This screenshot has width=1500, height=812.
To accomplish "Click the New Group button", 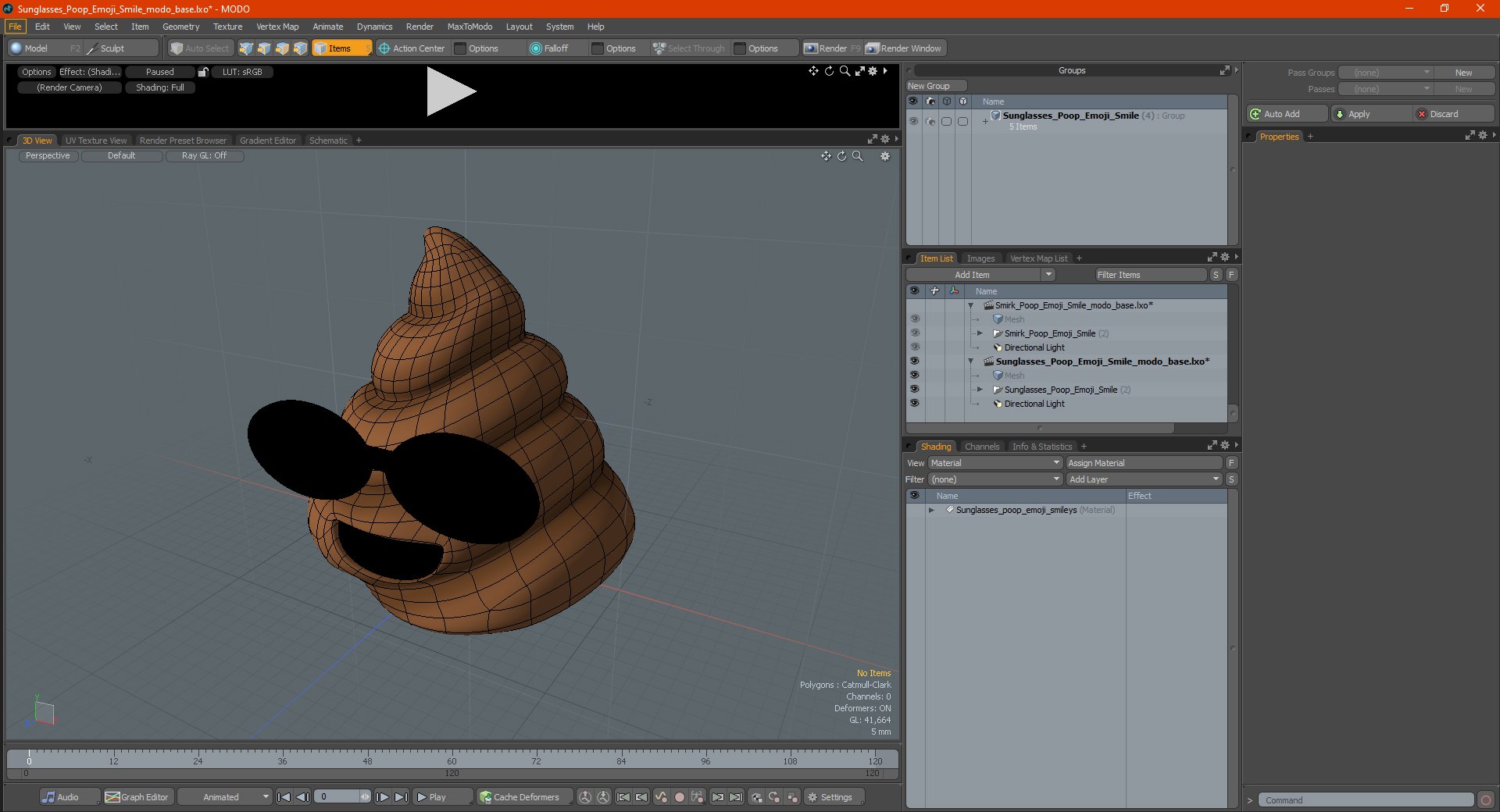I will [936, 86].
